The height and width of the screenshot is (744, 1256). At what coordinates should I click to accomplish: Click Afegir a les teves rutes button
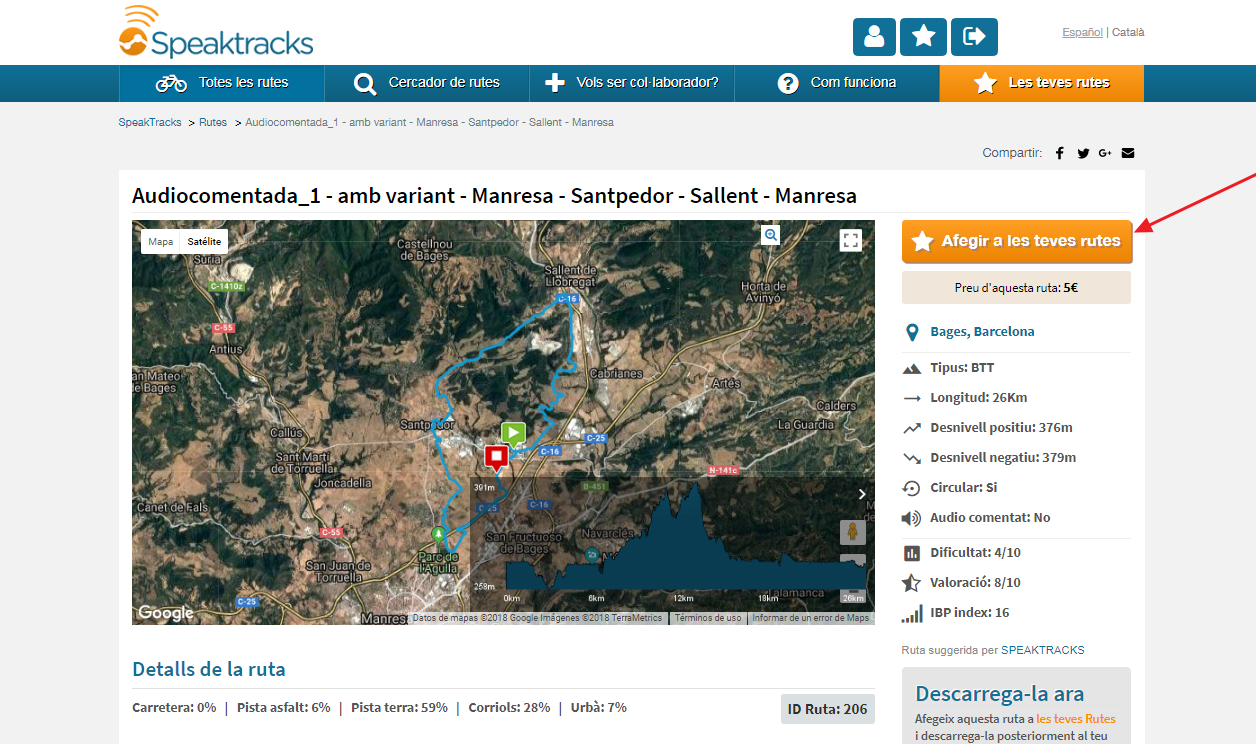[x=1017, y=241]
